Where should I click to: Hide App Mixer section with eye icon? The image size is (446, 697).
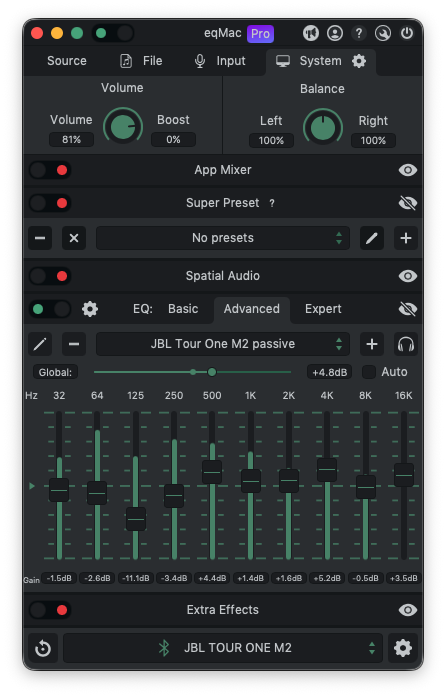pyautogui.click(x=408, y=170)
